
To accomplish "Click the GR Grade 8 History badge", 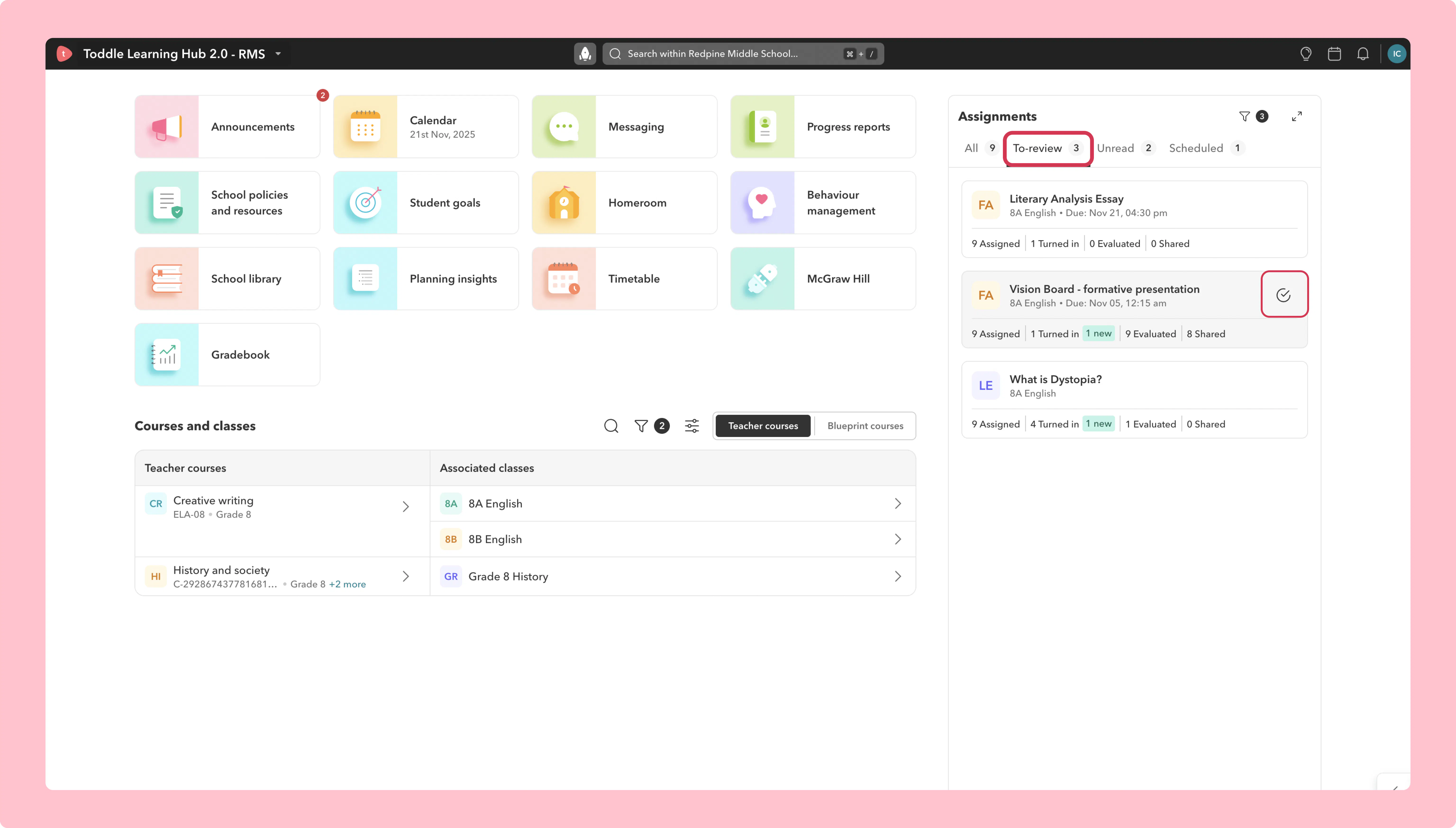I will [x=451, y=576].
